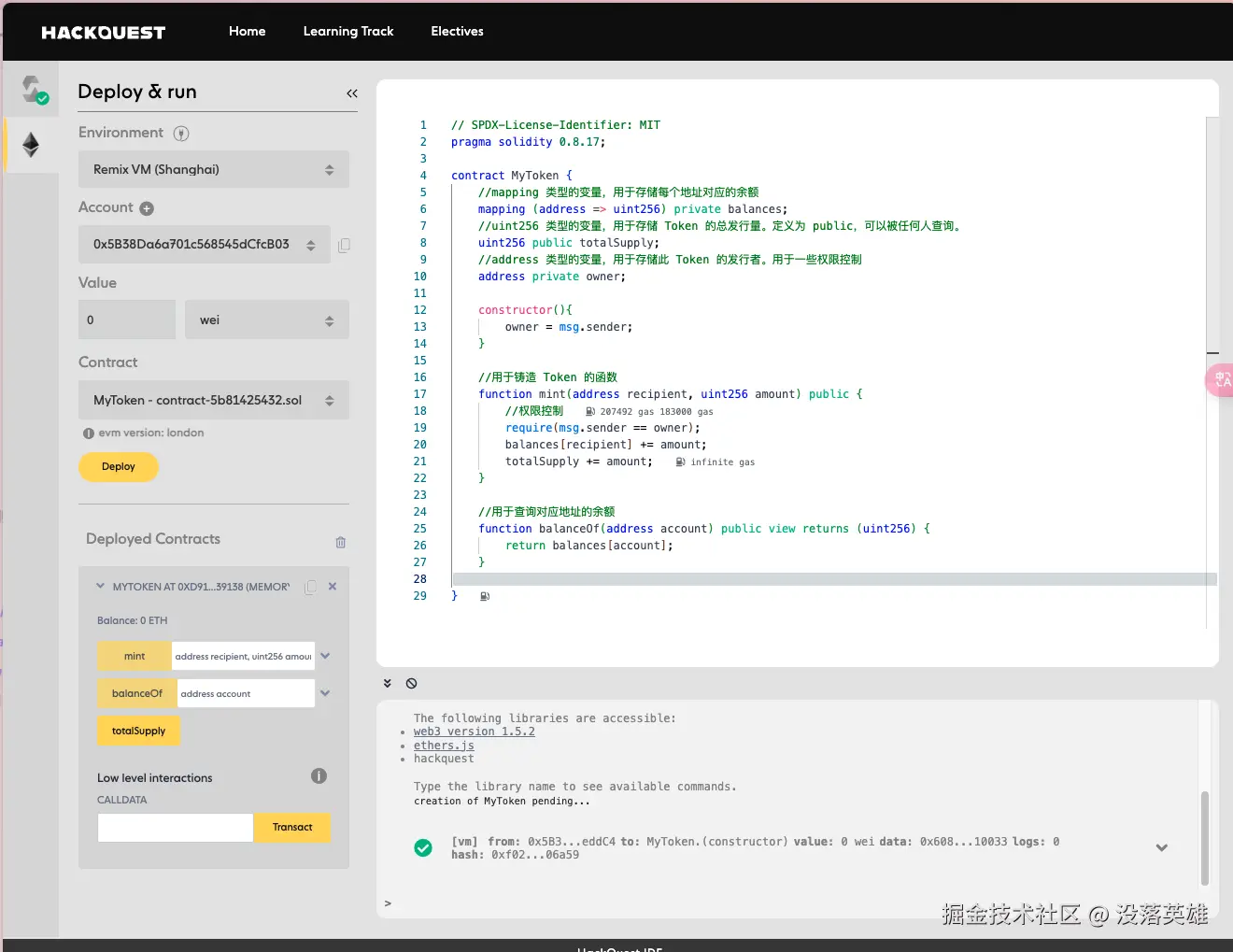1233x952 pixels.
Task: Click the gas estimate icon on line 18
Action: click(x=589, y=411)
